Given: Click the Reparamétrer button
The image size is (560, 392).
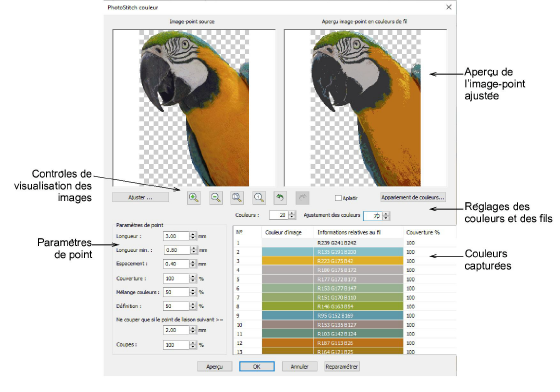Looking at the screenshot, I should point(342,367).
